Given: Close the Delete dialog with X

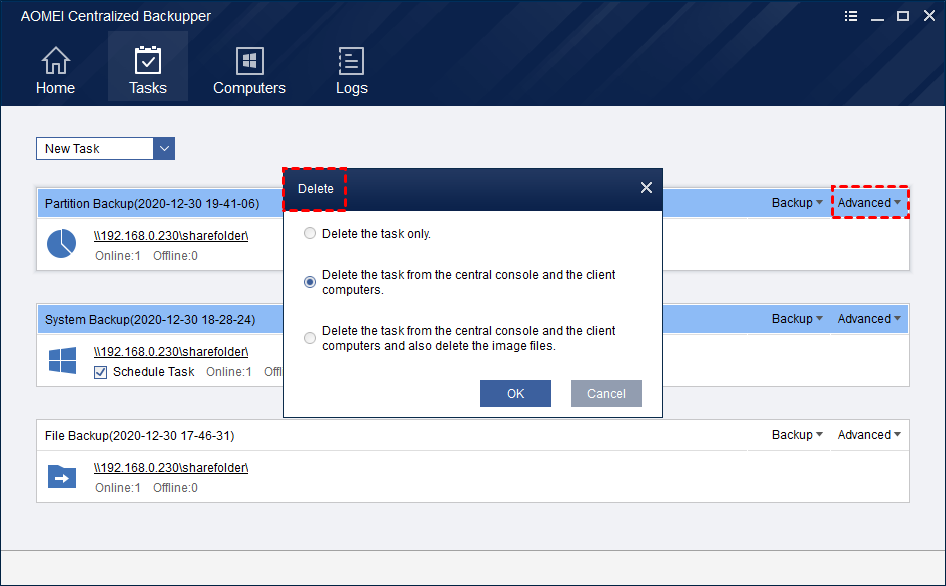Looking at the screenshot, I should click(646, 188).
